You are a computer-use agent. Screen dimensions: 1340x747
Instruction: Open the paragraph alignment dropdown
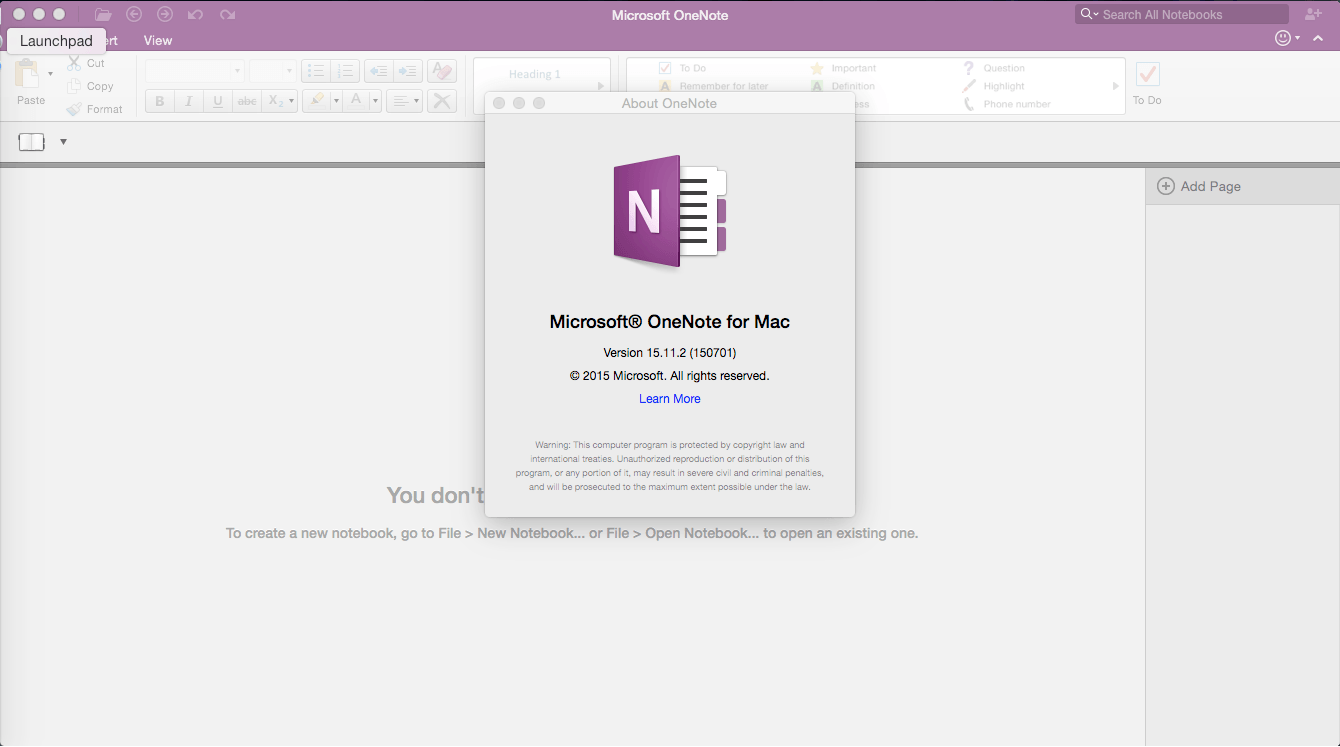[404, 101]
